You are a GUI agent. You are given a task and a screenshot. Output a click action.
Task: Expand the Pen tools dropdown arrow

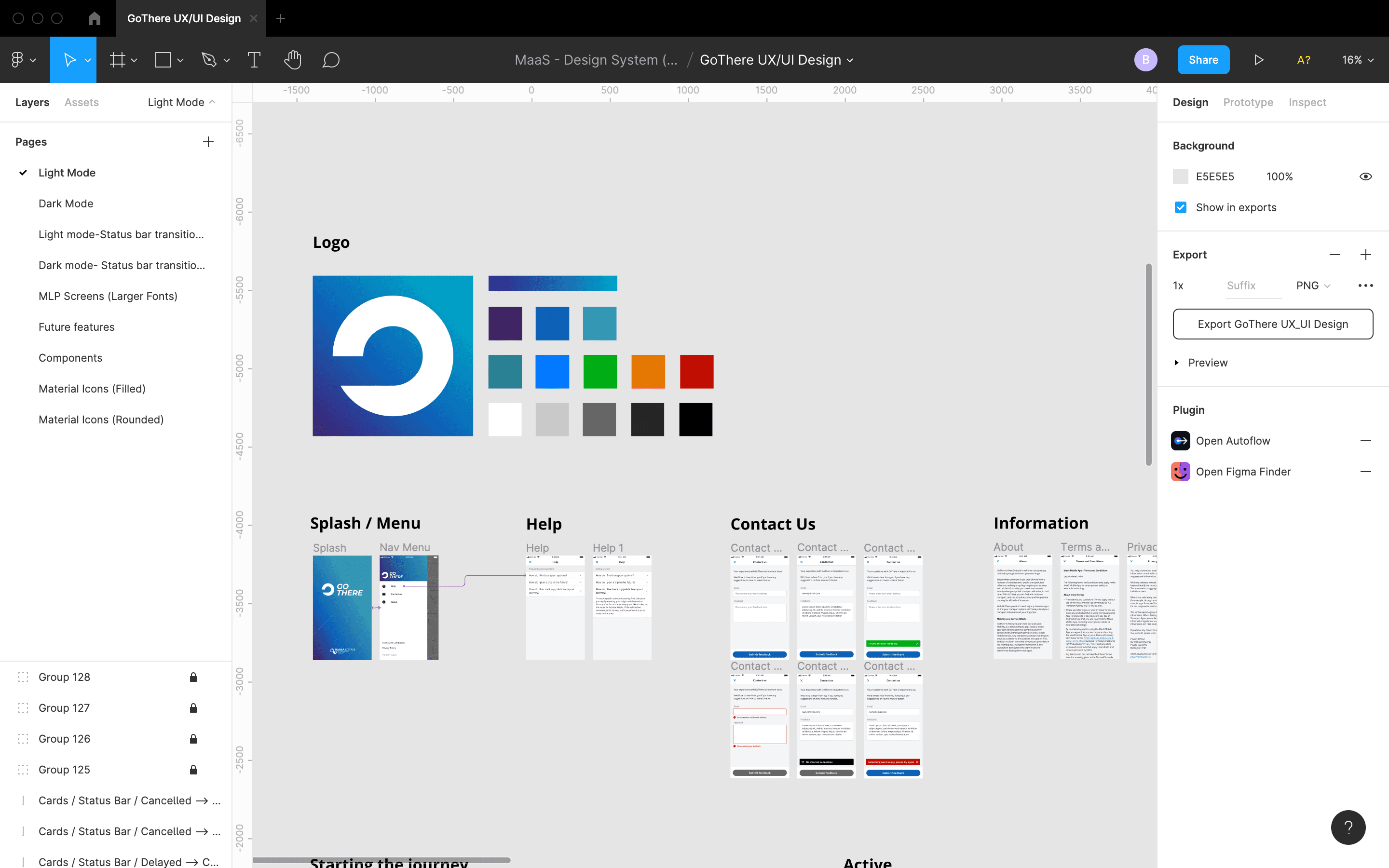pyautogui.click(x=227, y=60)
